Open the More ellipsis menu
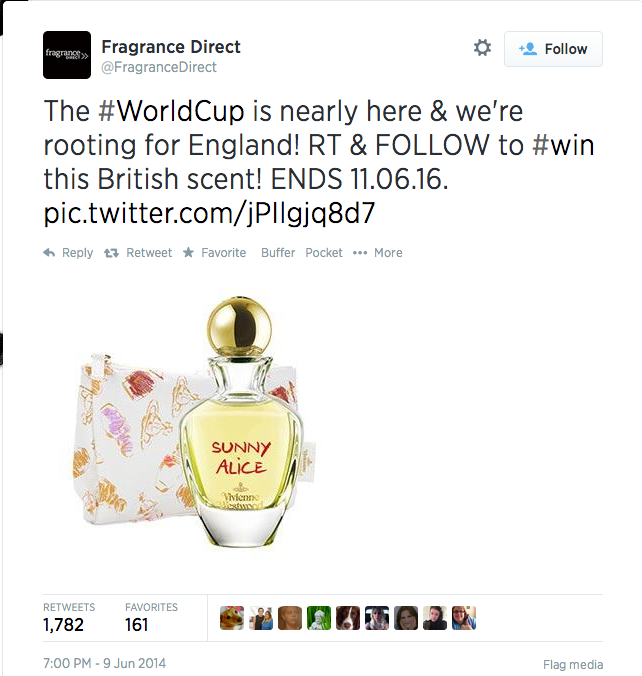 (x=378, y=253)
